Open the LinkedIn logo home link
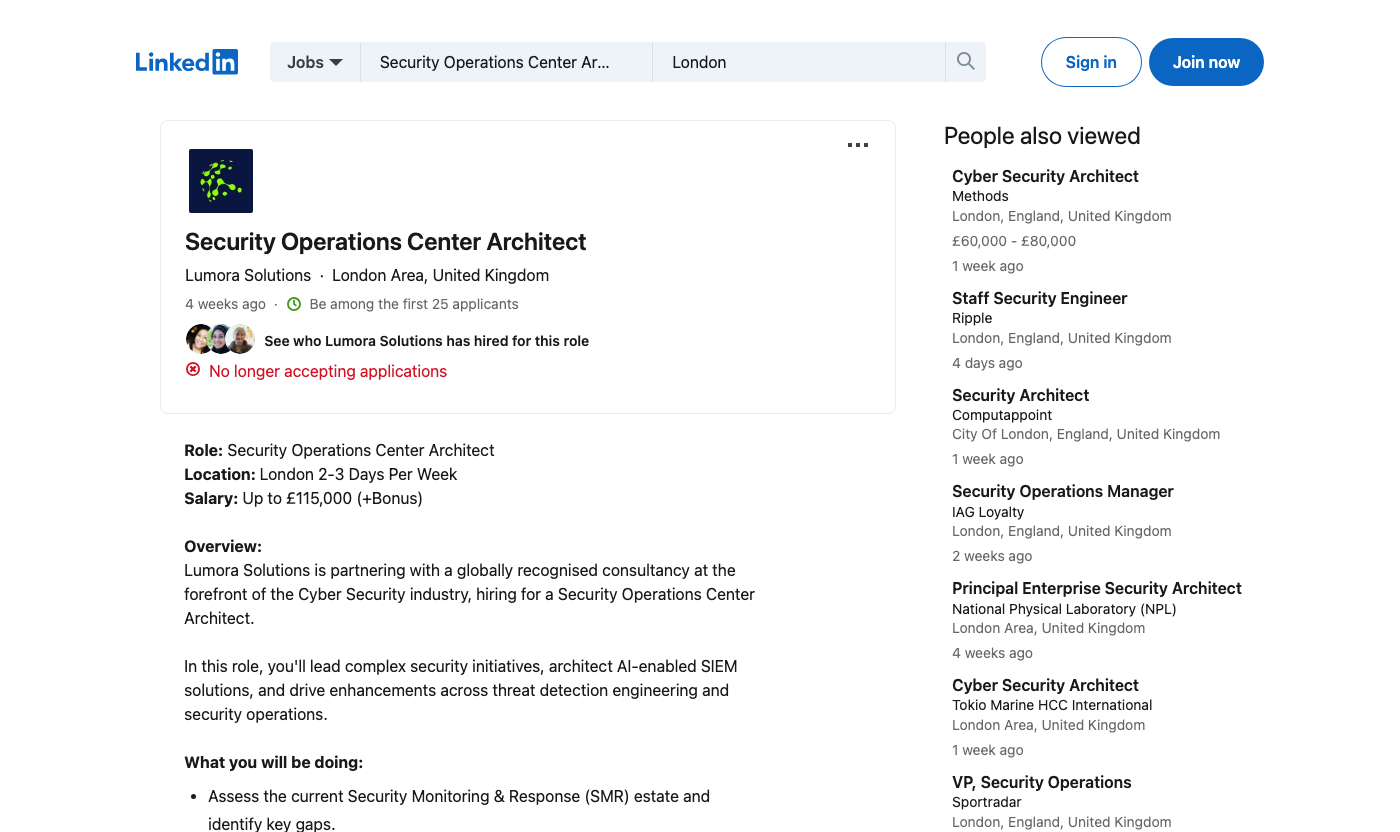Image resolution: width=1400 pixels, height=832 pixels. tap(187, 62)
